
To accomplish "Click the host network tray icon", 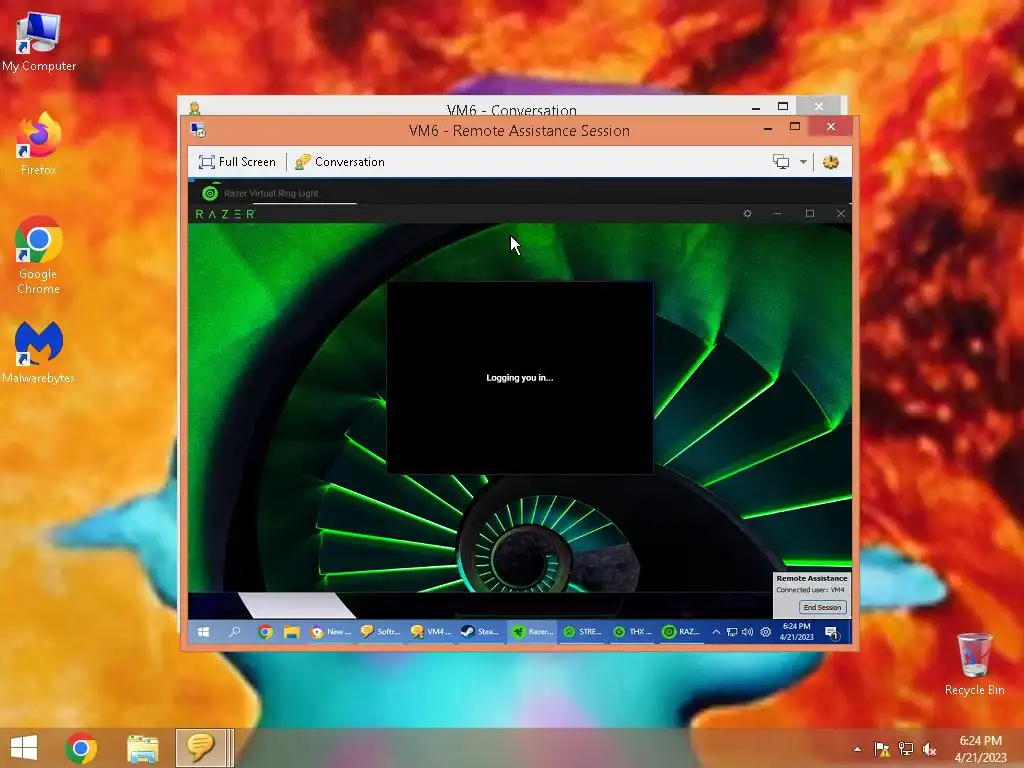I will [906, 749].
